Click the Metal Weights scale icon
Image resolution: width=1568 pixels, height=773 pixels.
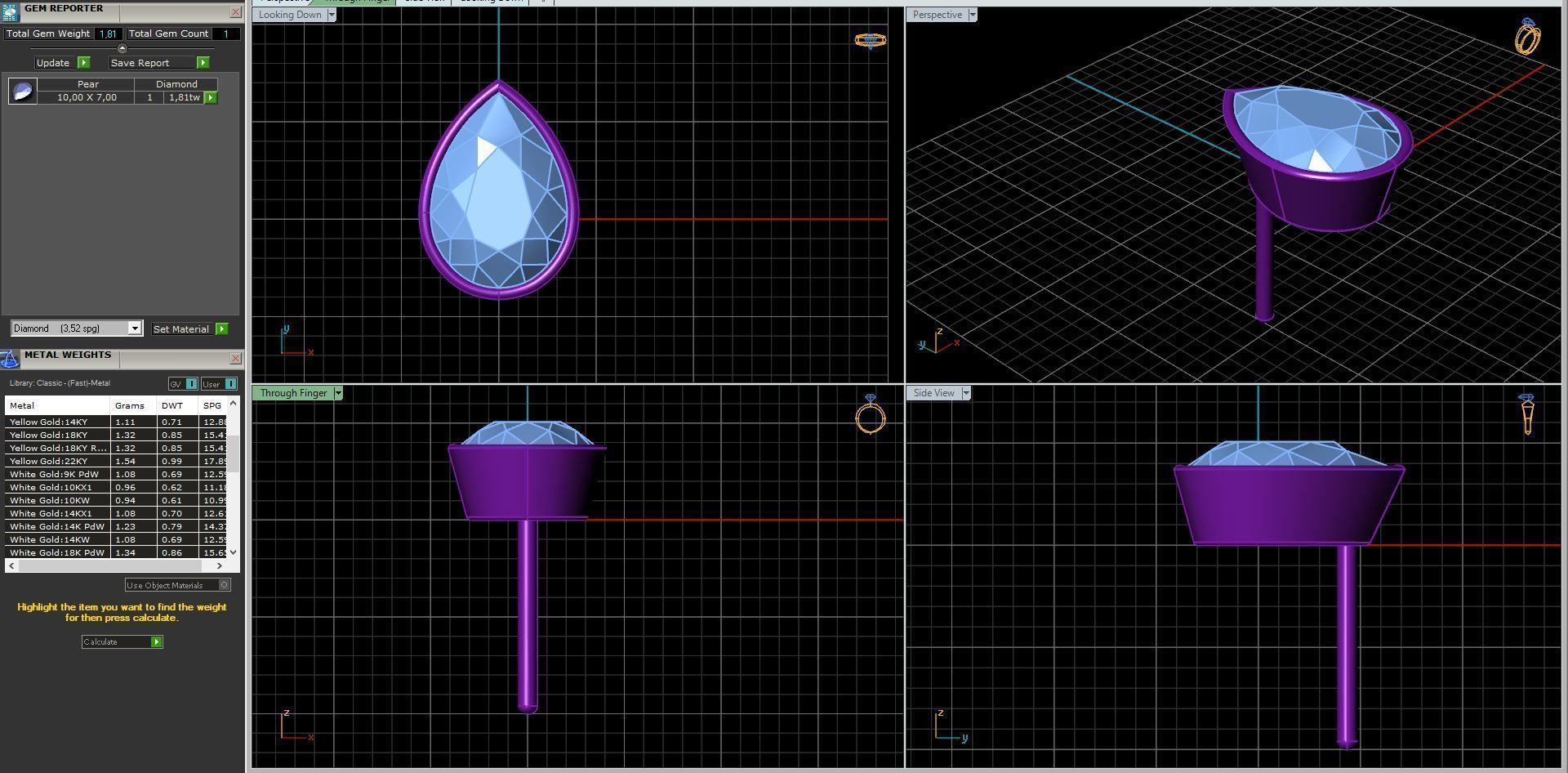pyautogui.click(x=9, y=360)
